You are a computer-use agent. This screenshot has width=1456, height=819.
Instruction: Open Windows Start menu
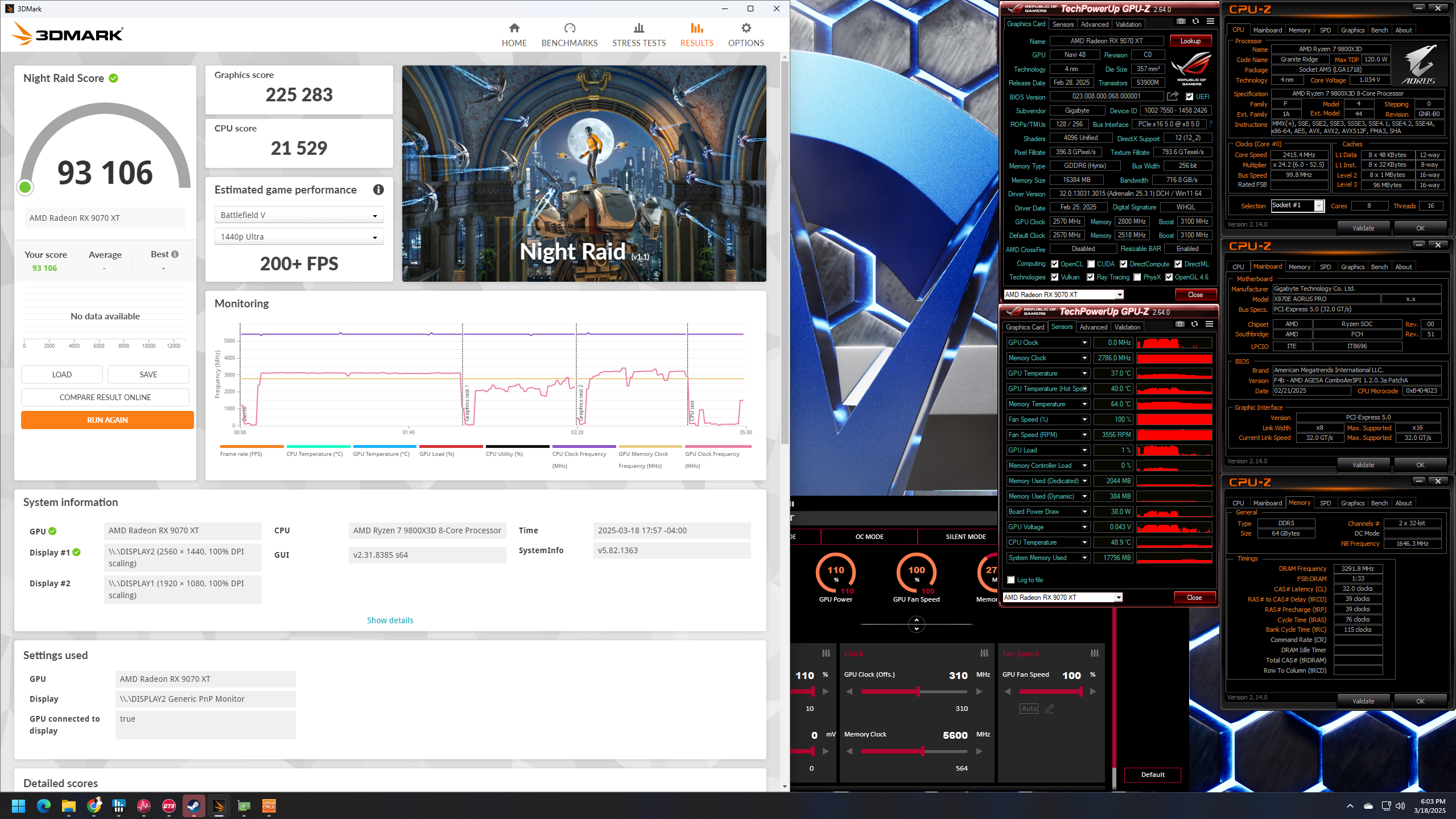point(18,806)
